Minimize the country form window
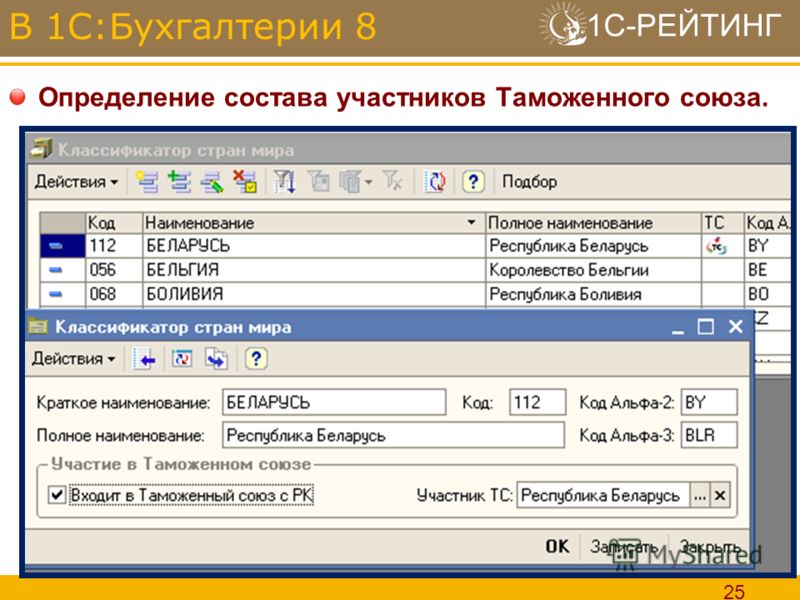Image resolution: width=800 pixels, height=600 pixels. 678,327
